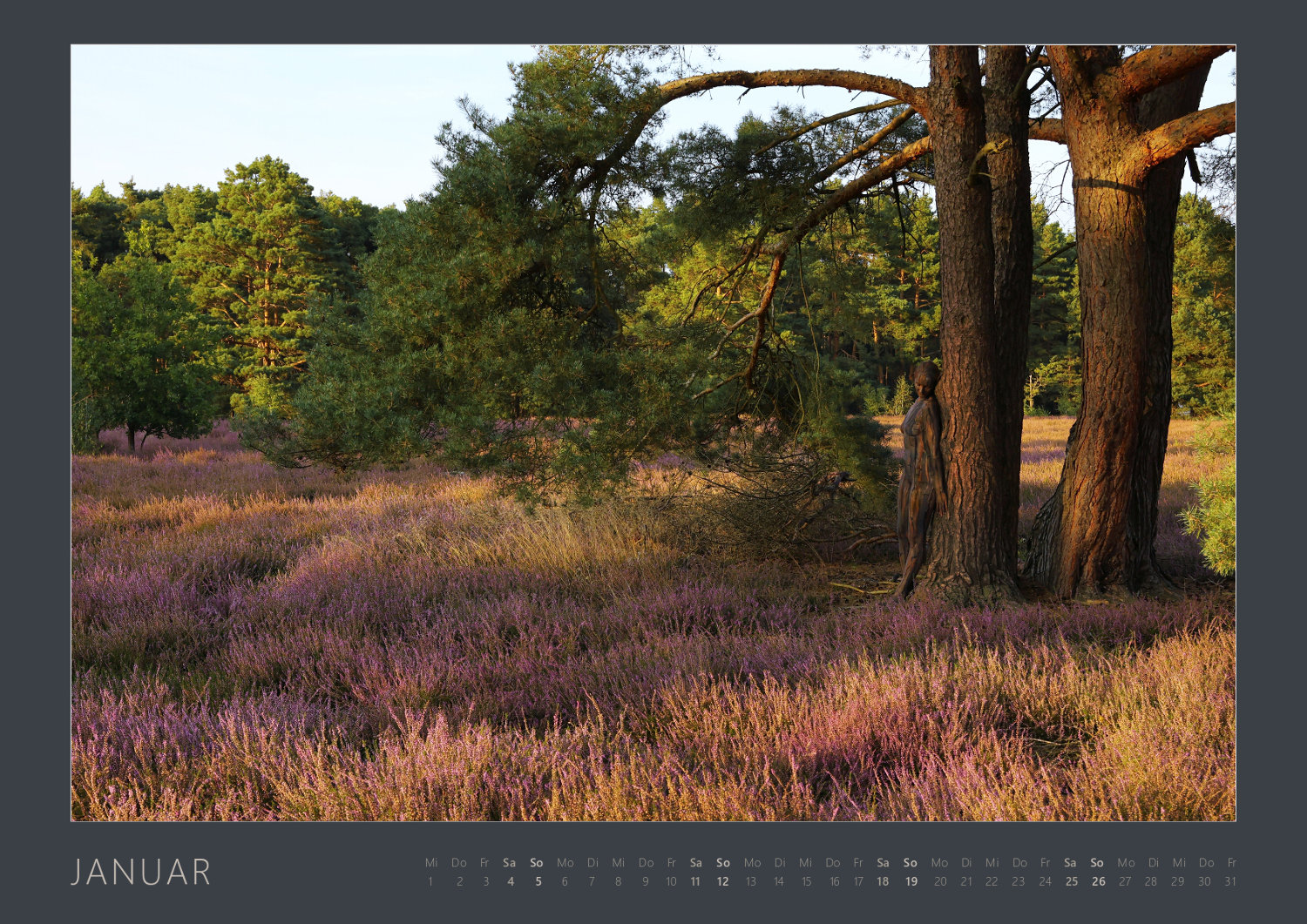This screenshot has height=924, width=1307.
Task: Select day number 6 in the calendar row
Action: [x=565, y=881]
